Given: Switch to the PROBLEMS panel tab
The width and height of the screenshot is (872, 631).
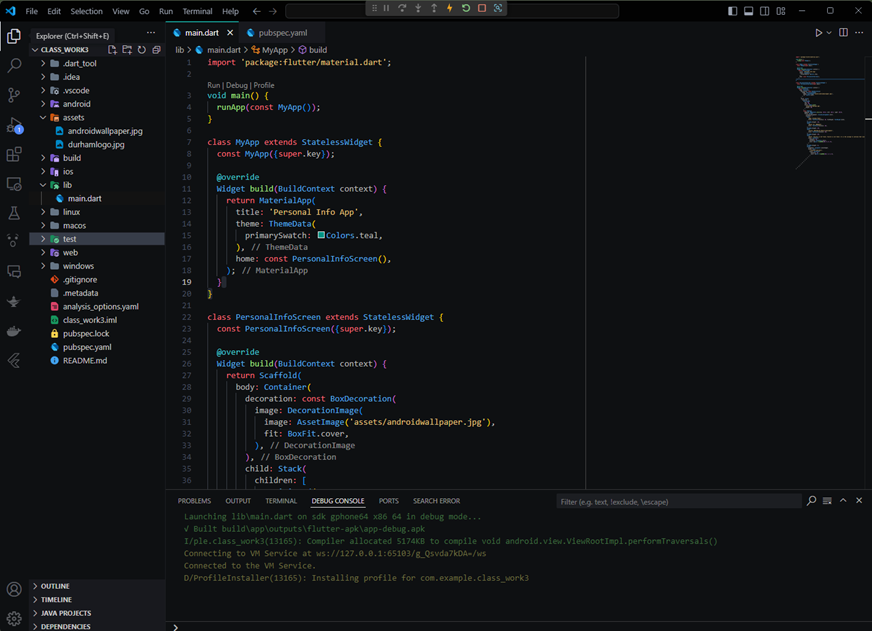Looking at the screenshot, I should pos(194,501).
